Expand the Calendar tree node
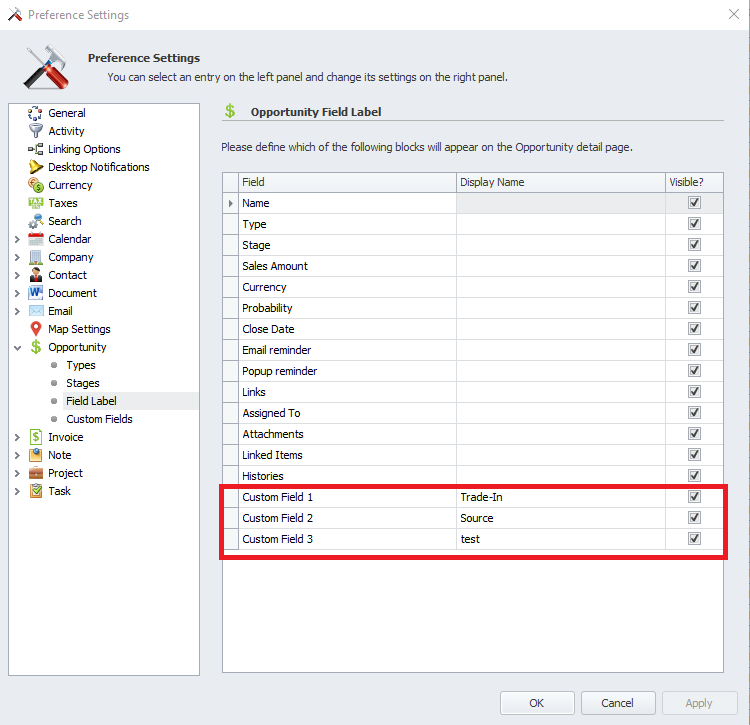Image resolution: width=750 pixels, height=725 pixels. point(17,239)
